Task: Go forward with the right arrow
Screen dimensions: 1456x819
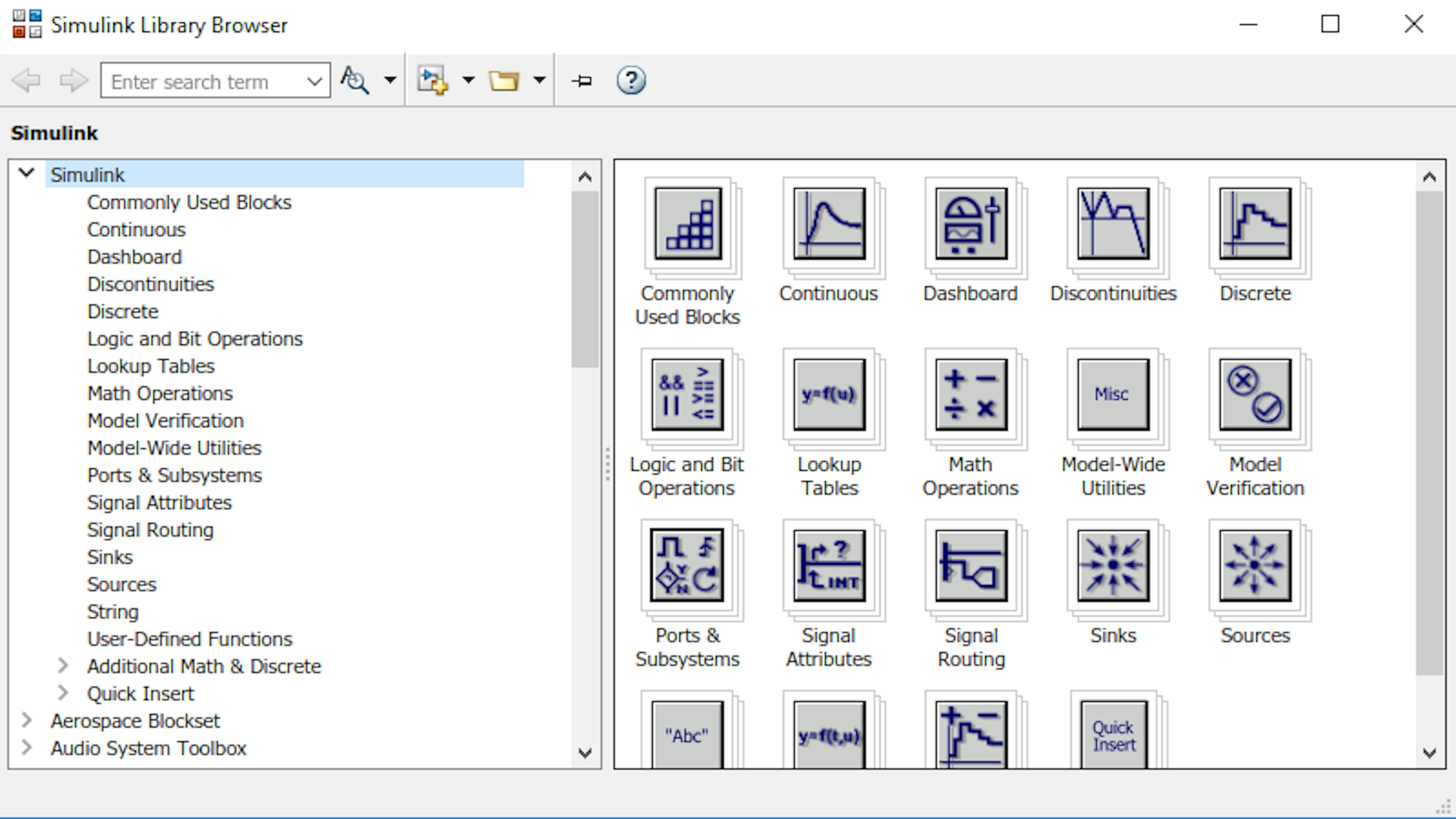Action: point(74,80)
